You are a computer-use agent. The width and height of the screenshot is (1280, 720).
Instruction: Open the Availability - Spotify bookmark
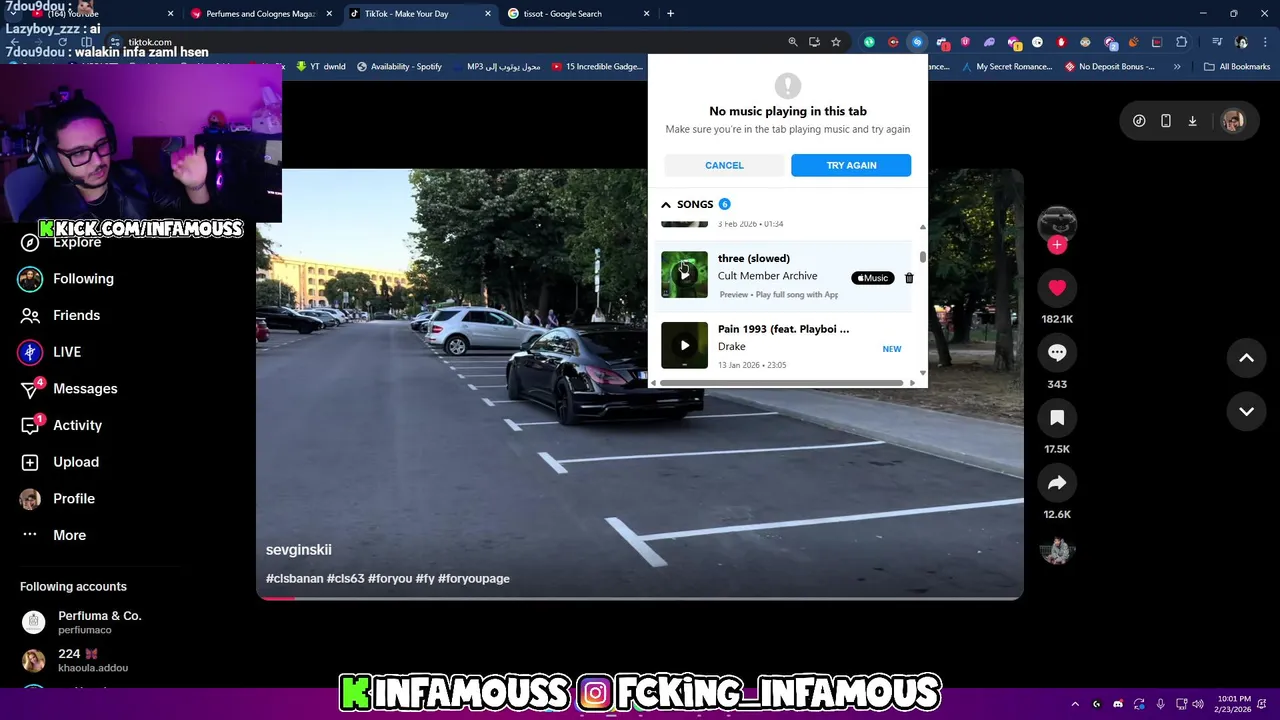[398, 67]
